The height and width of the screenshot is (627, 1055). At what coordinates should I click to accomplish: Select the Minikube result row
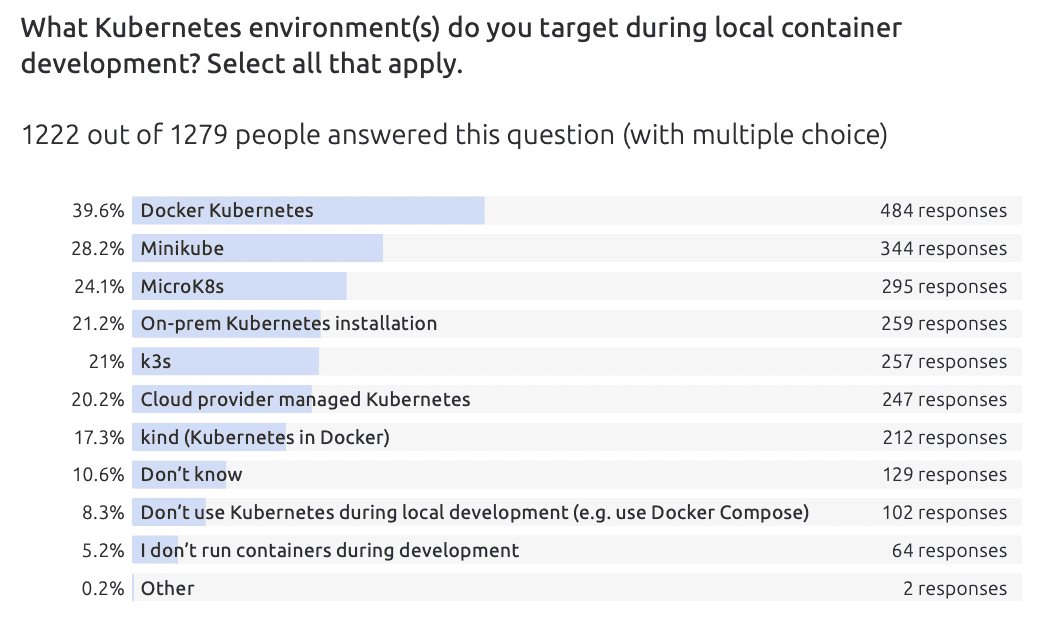[x=577, y=248]
